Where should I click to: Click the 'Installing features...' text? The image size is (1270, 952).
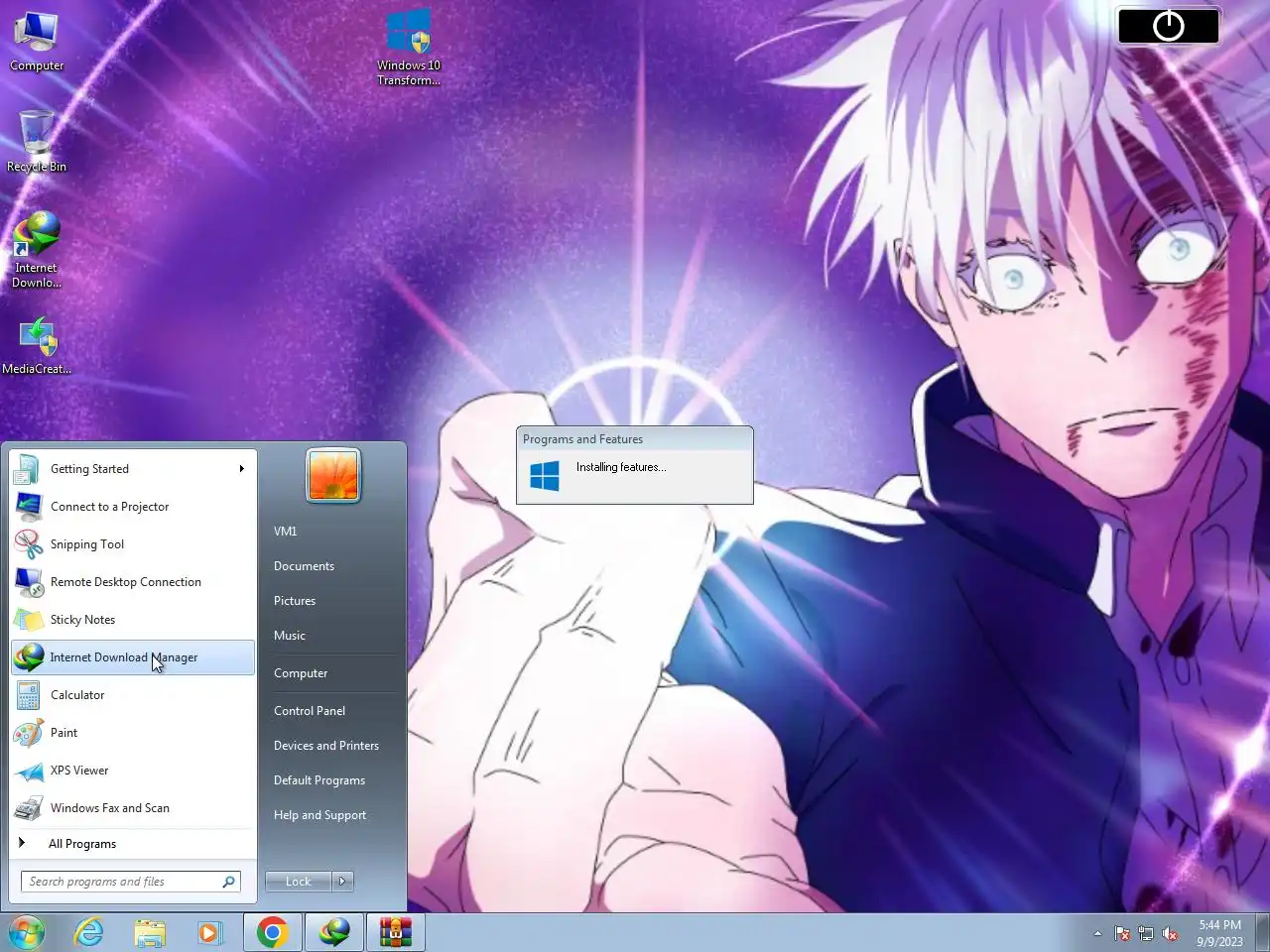(621, 467)
